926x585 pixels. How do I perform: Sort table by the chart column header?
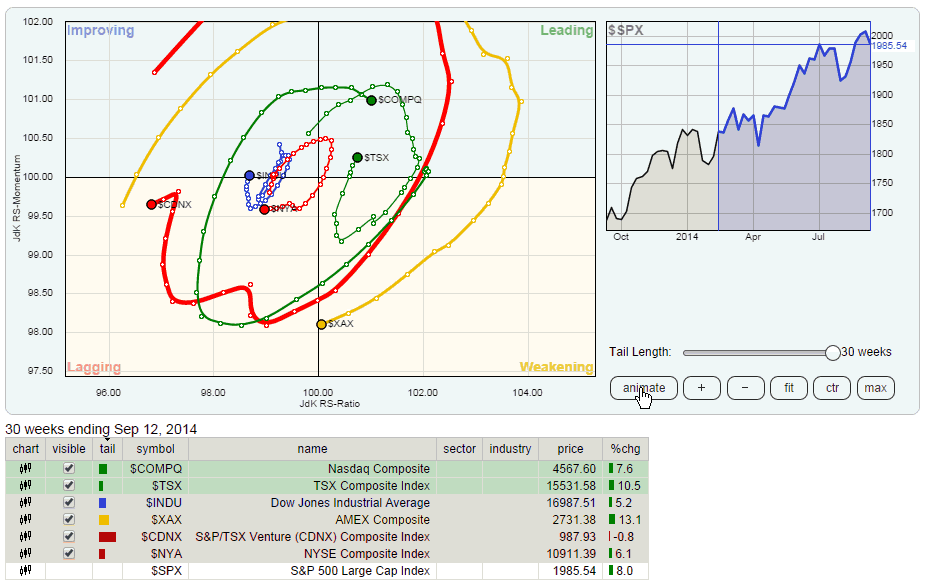point(25,449)
